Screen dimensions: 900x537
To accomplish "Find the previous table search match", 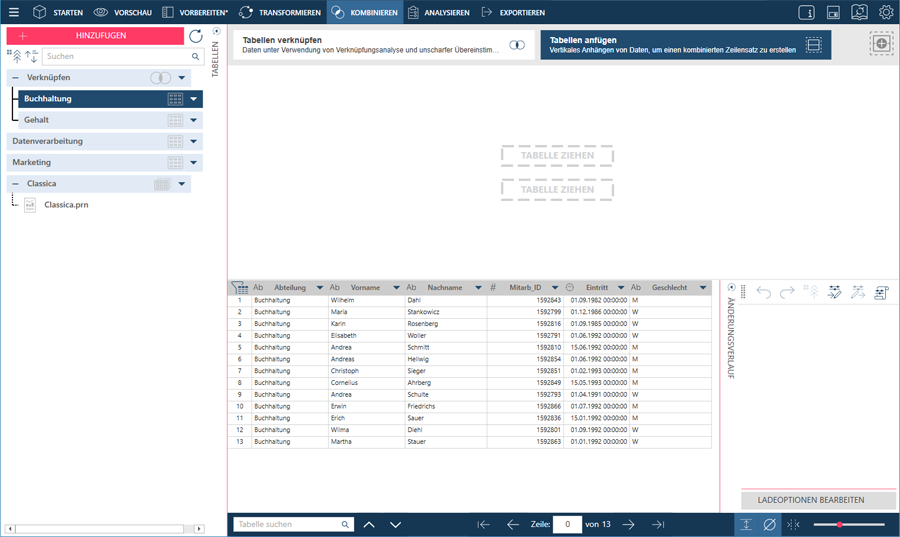I will point(369,524).
